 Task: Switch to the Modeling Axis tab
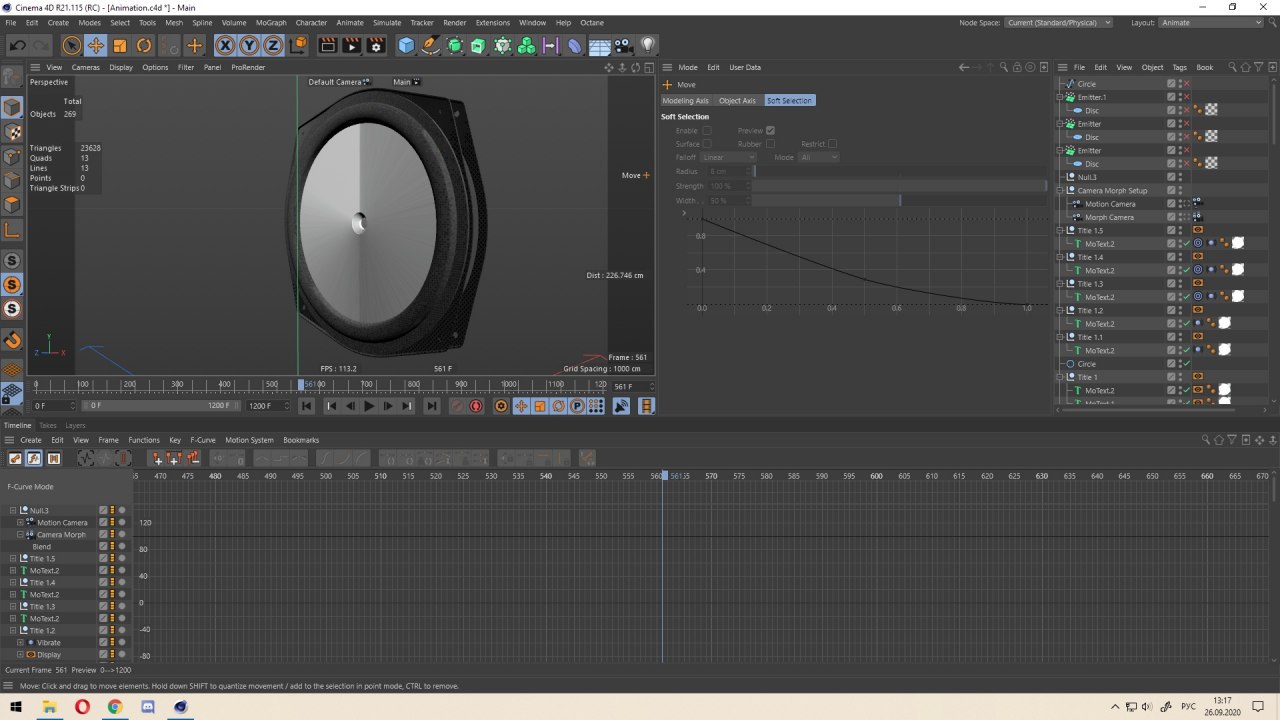pyautogui.click(x=686, y=100)
